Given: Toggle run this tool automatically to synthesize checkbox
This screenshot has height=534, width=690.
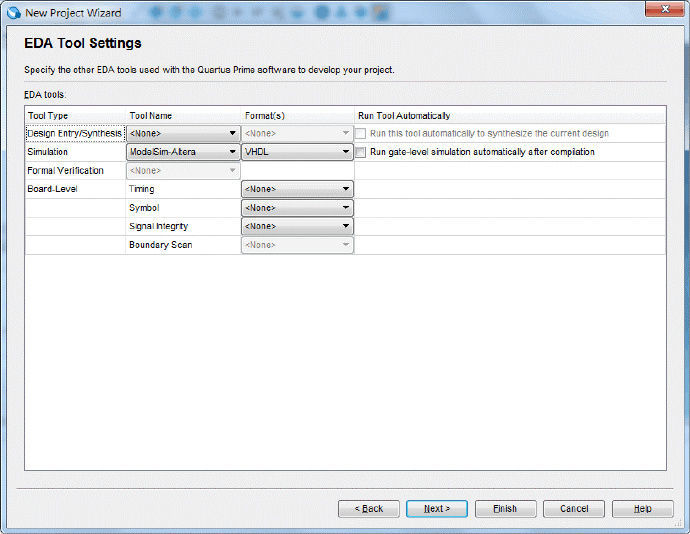Looking at the screenshot, I should tap(360, 133).
